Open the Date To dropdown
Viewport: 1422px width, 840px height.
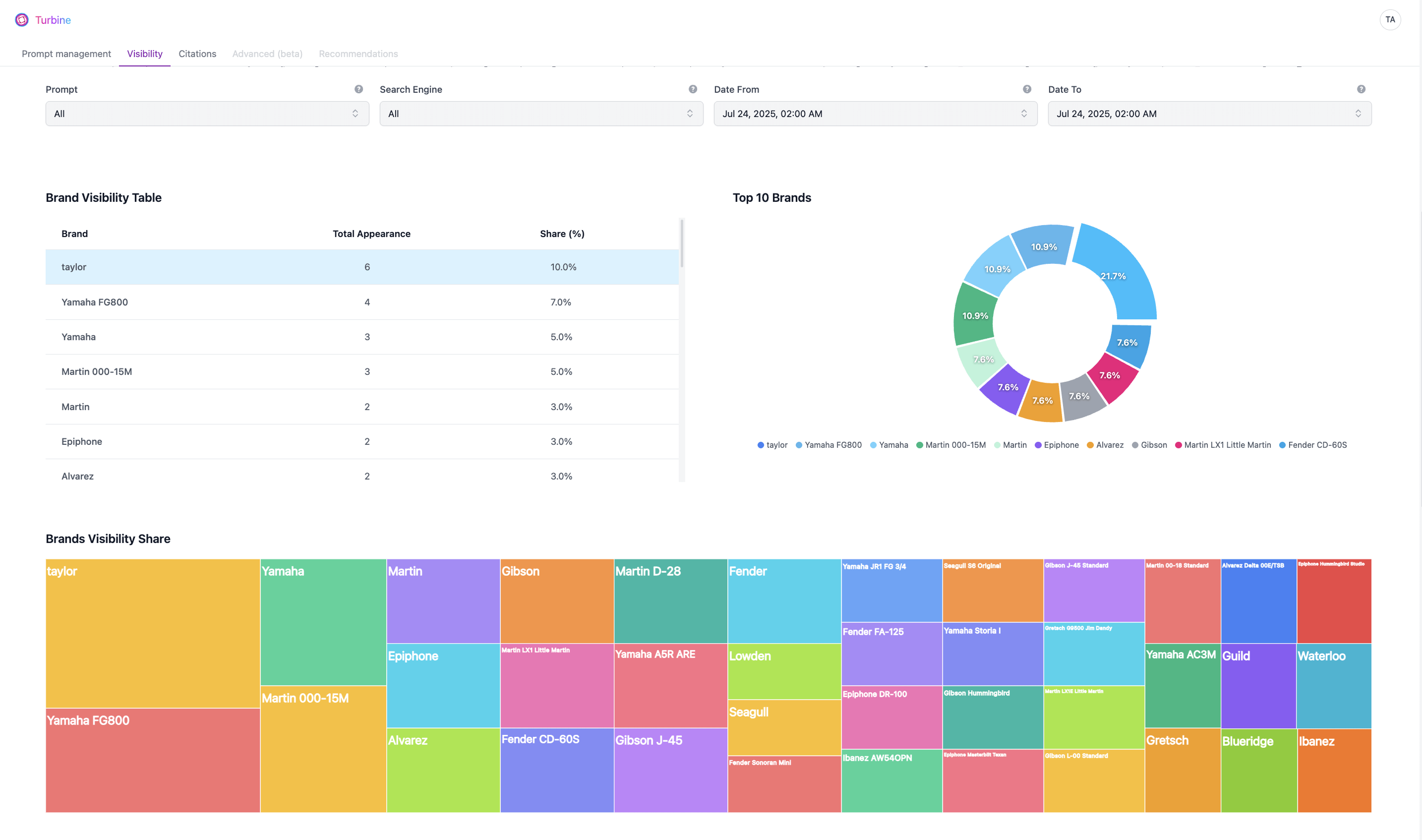point(1209,114)
